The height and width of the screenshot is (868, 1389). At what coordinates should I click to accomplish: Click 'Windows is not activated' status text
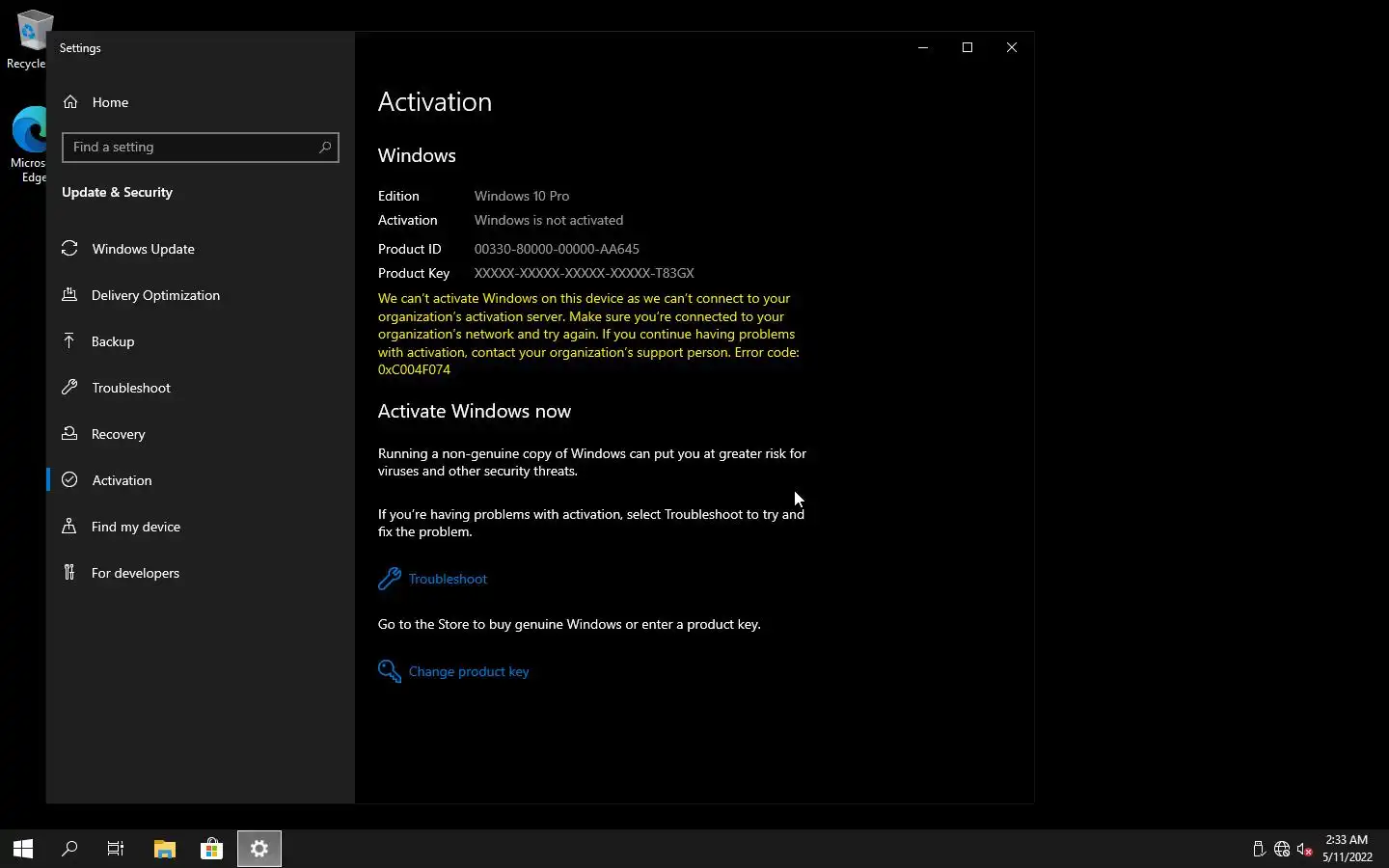(549, 220)
